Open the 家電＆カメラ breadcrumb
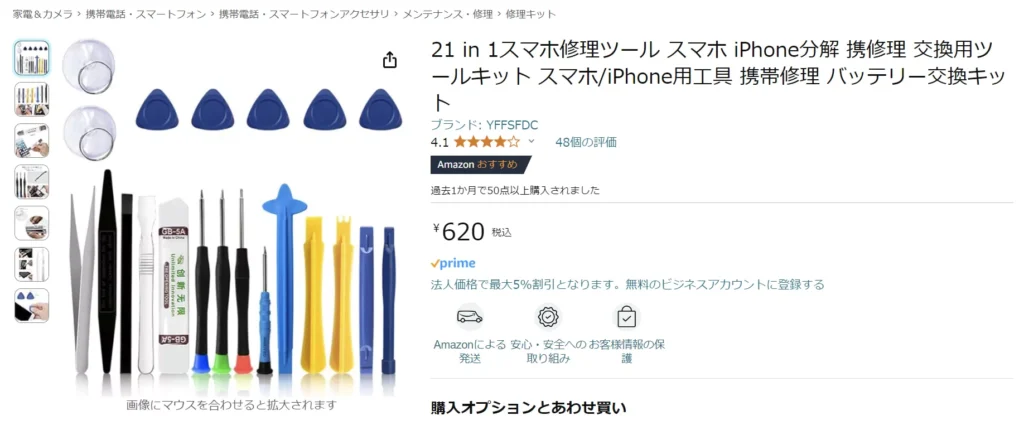Screen dimensions: 1024x425 coord(42,14)
